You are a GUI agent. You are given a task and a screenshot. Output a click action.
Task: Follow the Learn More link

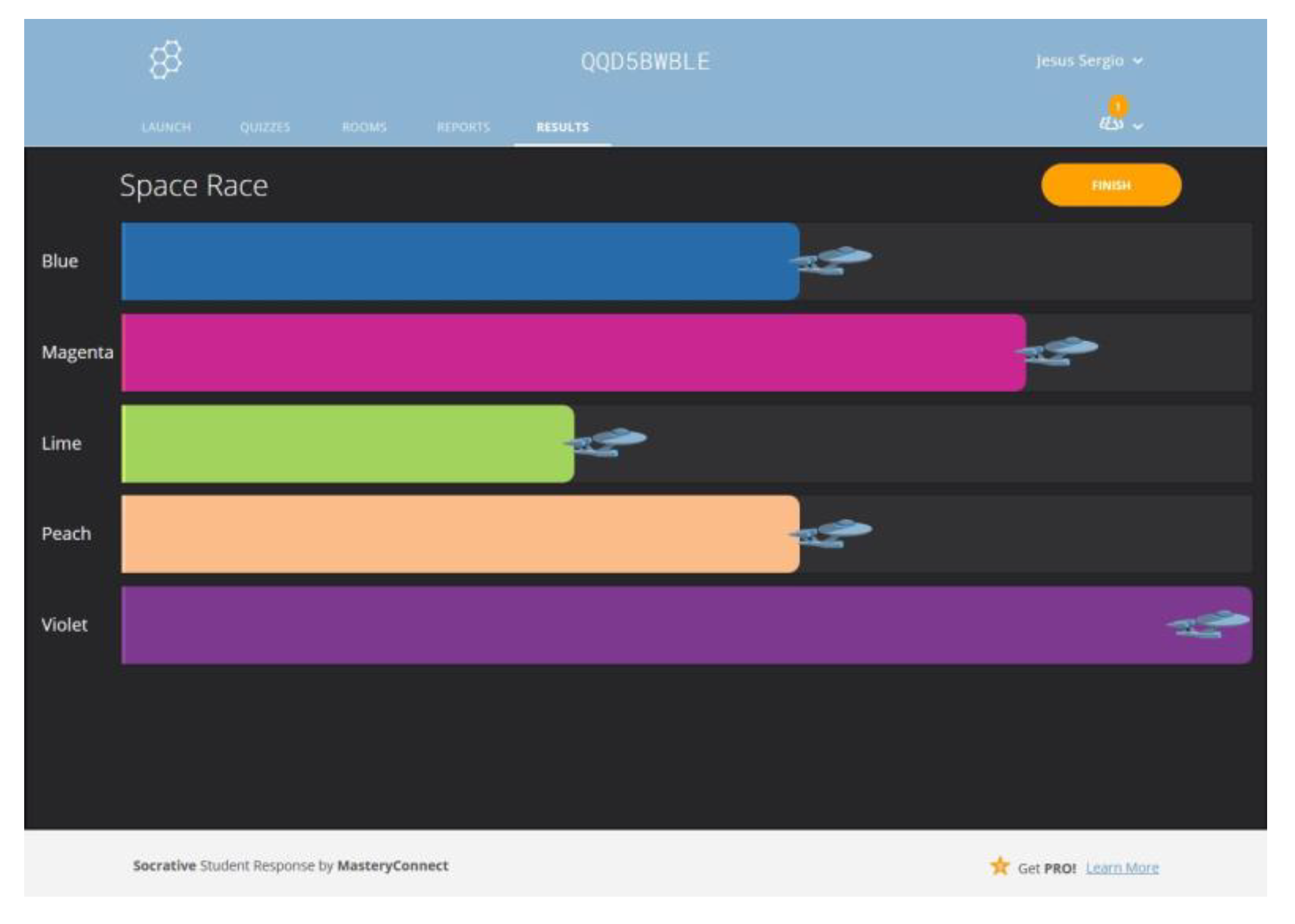[x=1121, y=868]
